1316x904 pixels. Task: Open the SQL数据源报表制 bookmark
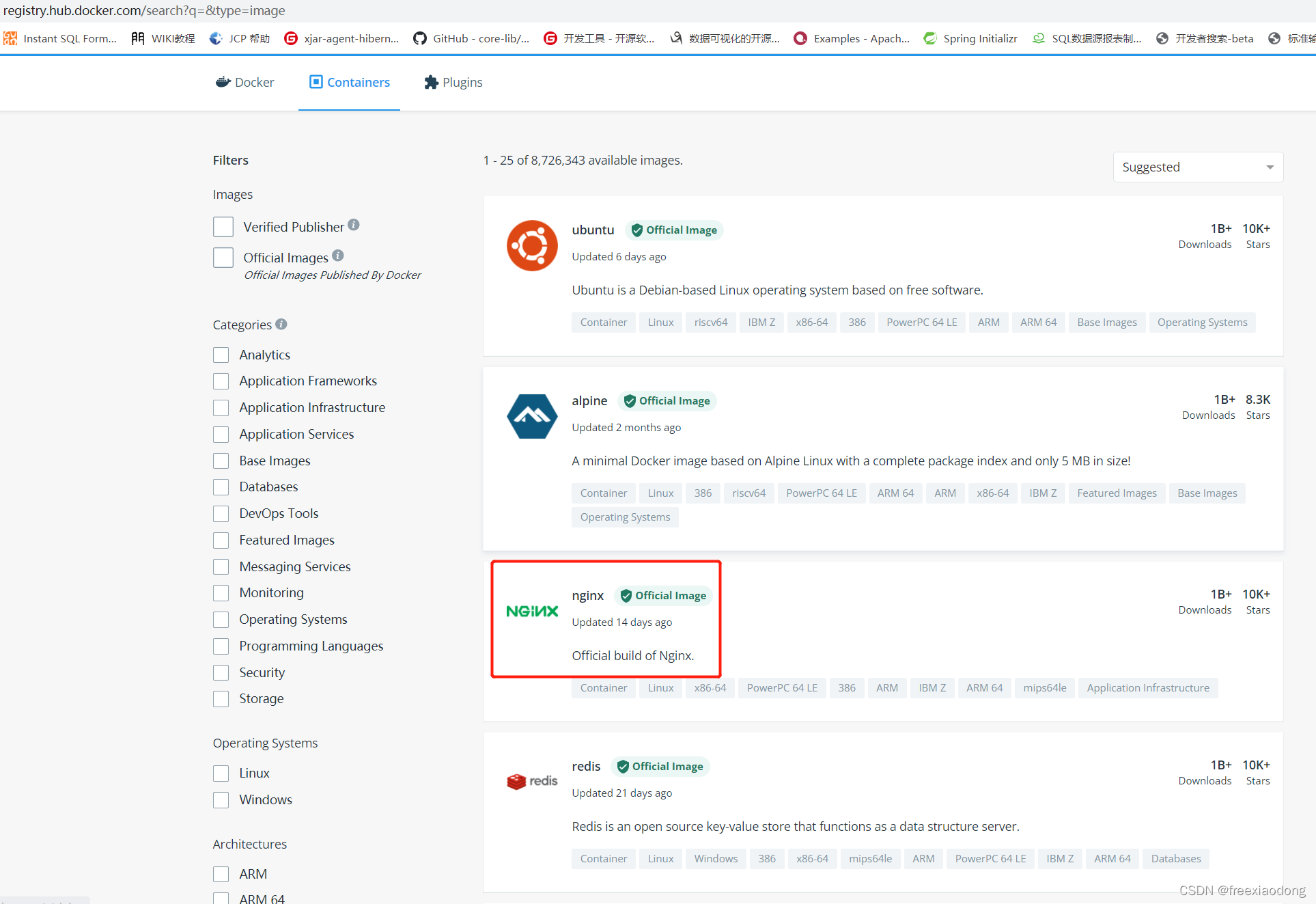(1087, 38)
